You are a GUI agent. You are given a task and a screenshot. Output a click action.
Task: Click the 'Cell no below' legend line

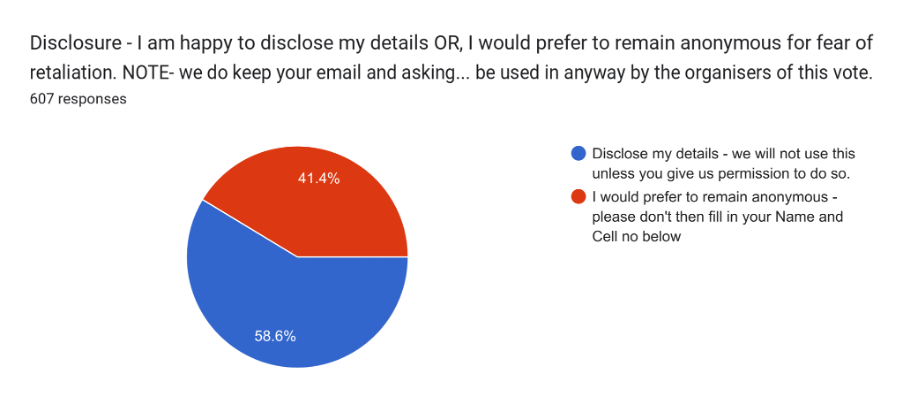coord(636,236)
